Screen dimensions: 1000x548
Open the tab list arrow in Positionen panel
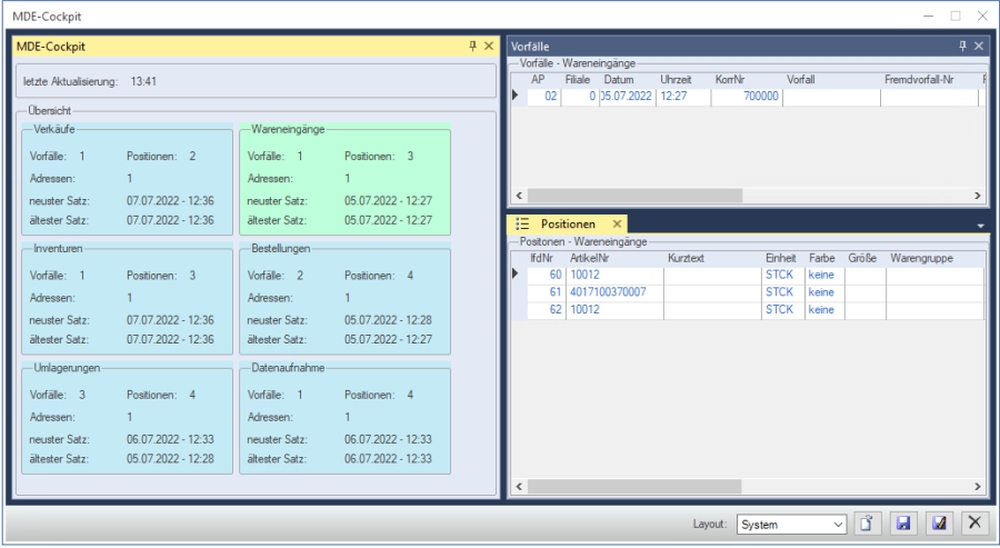pos(980,226)
